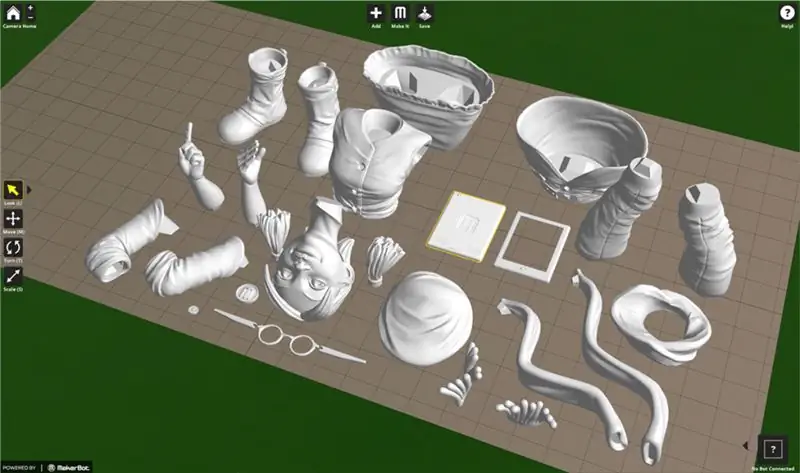The height and width of the screenshot is (473, 800).
Task: Click the No Bot Connected status text
Action: [772, 468]
